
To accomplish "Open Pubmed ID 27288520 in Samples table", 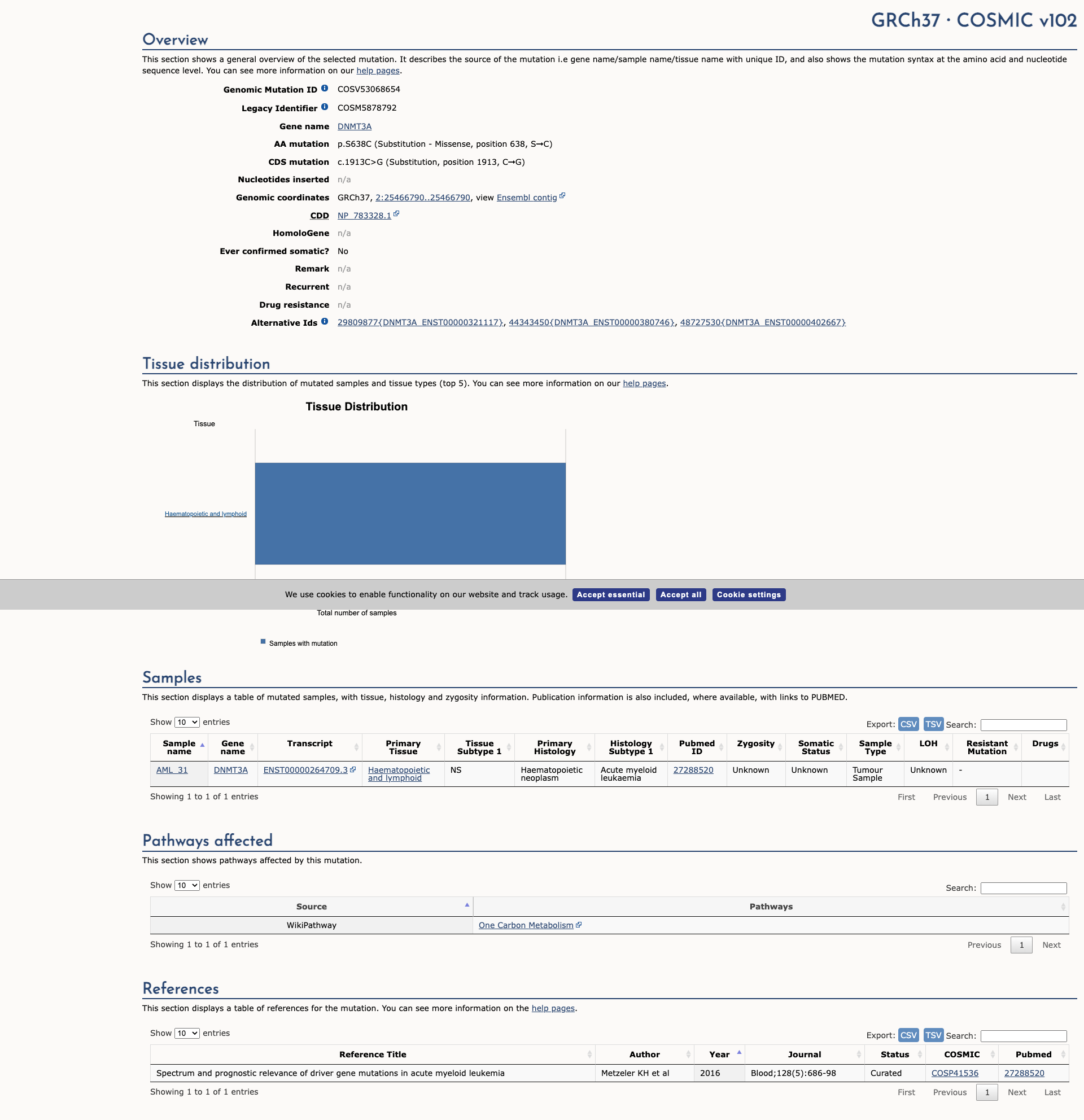I will (x=693, y=769).
